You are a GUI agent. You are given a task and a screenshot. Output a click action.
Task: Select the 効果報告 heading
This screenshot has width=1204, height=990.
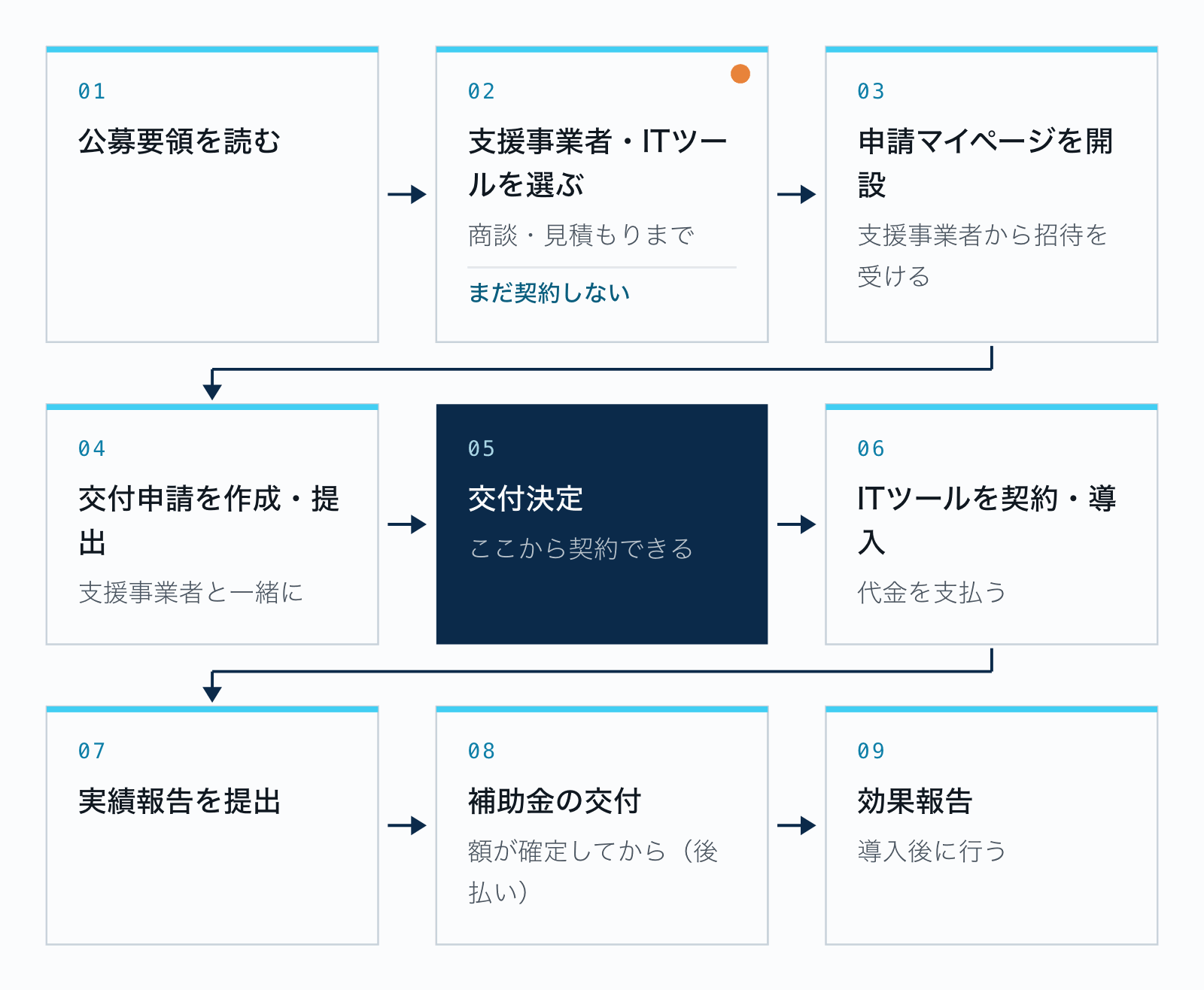pyautogui.click(x=915, y=801)
